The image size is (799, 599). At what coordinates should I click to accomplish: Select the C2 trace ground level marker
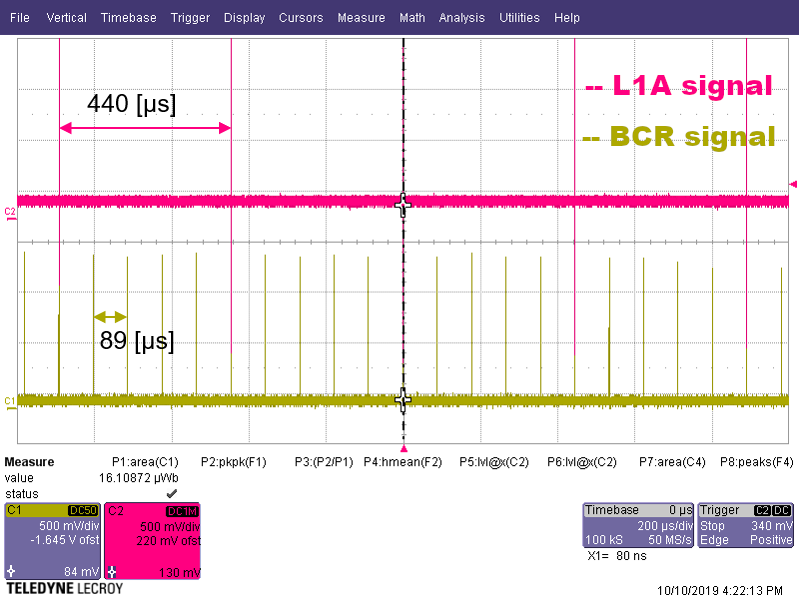(x=10, y=213)
